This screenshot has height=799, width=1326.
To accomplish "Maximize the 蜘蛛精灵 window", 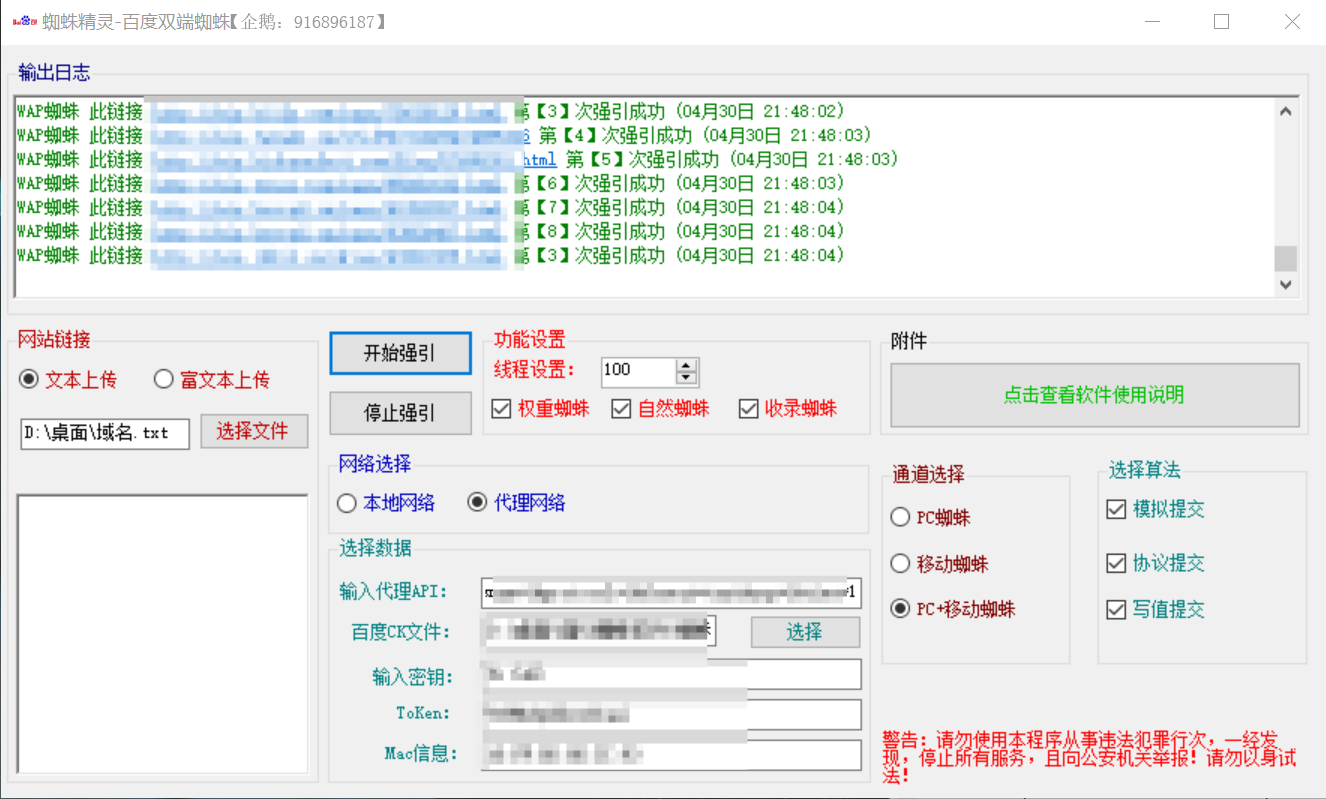I will pos(1221,22).
